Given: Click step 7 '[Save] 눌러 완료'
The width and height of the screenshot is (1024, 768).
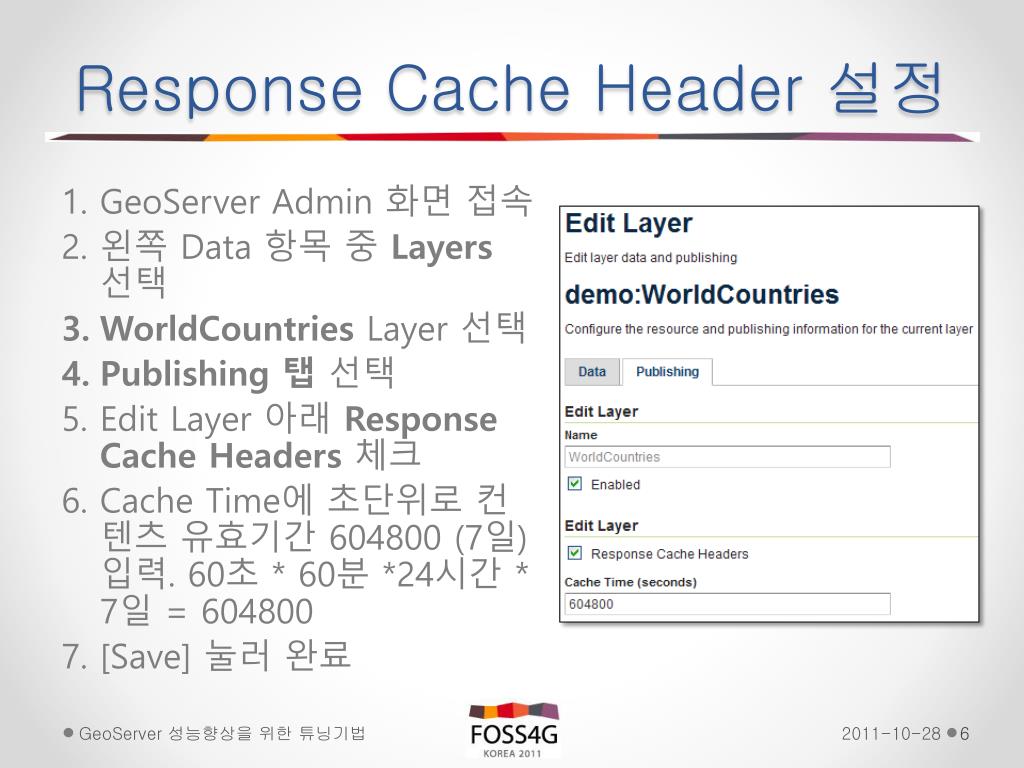Looking at the screenshot, I should (206, 655).
